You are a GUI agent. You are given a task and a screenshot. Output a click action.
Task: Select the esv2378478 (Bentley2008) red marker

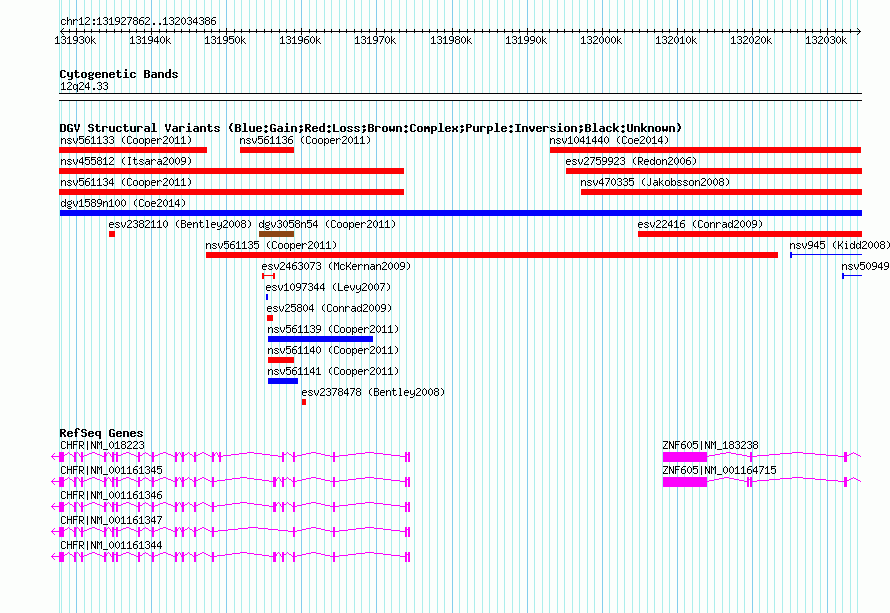pos(304,402)
